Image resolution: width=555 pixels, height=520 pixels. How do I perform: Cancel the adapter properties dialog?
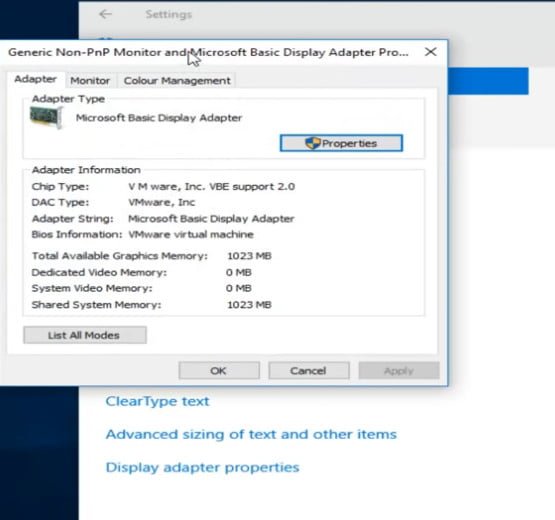pyautogui.click(x=309, y=371)
